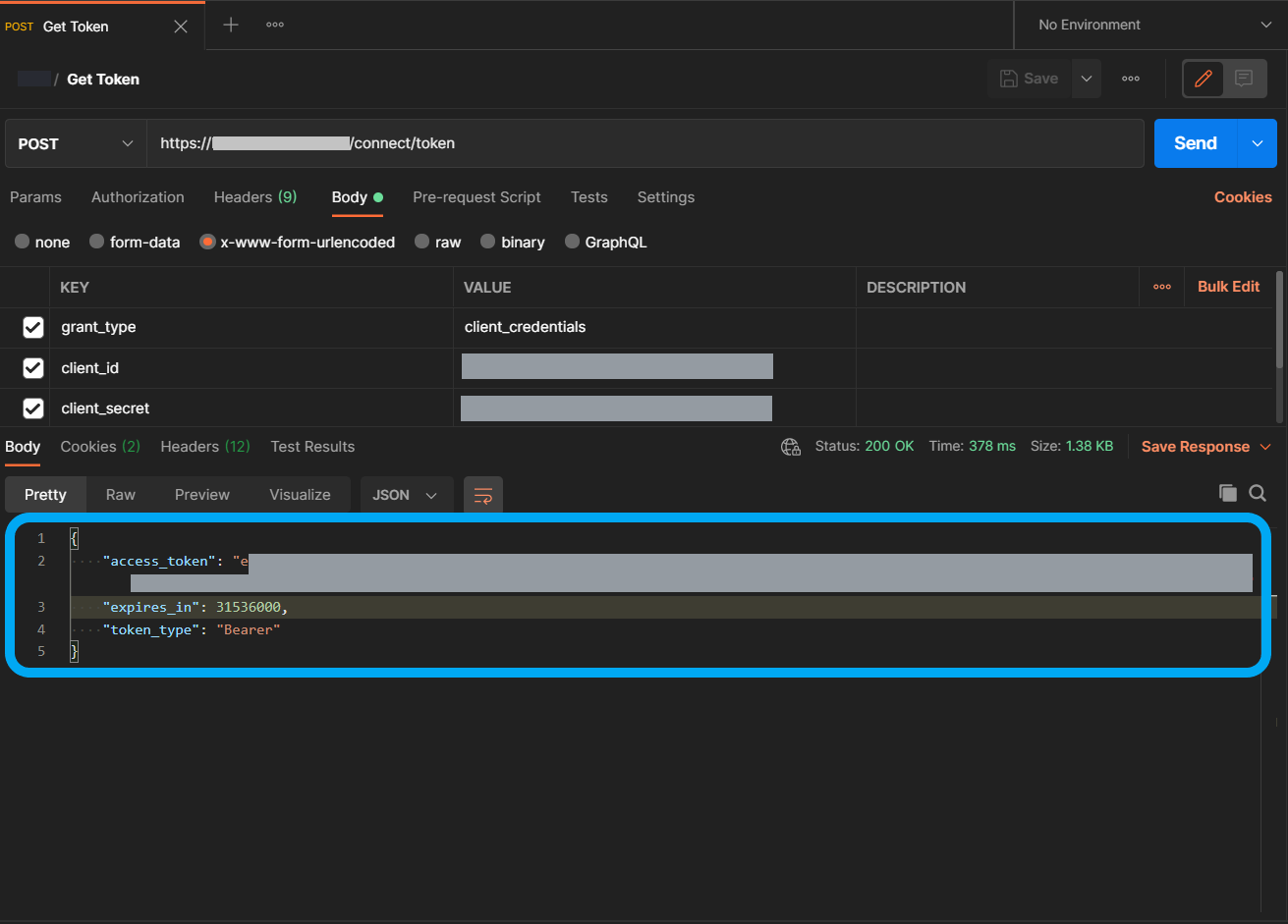
Task: Open the Pre-request Script tab
Action: pyautogui.click(x=476, y=197)
